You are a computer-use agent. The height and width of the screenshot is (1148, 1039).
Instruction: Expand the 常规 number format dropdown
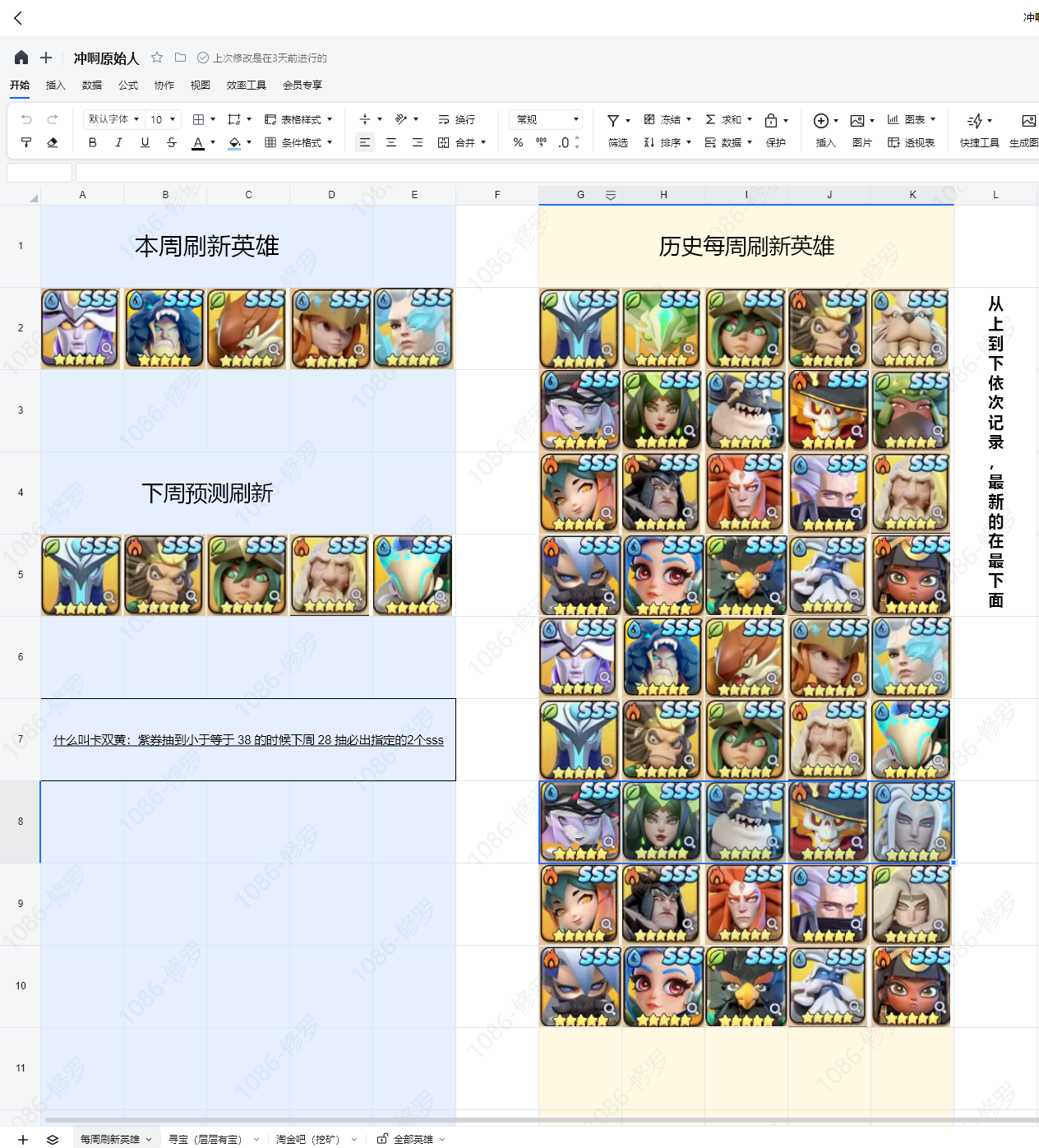546,119
